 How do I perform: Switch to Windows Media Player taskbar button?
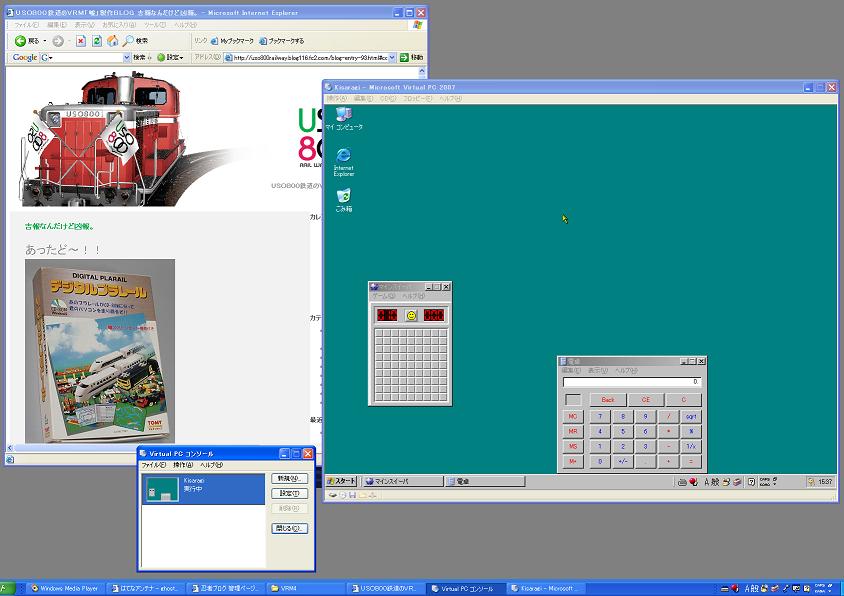[65, 588]
